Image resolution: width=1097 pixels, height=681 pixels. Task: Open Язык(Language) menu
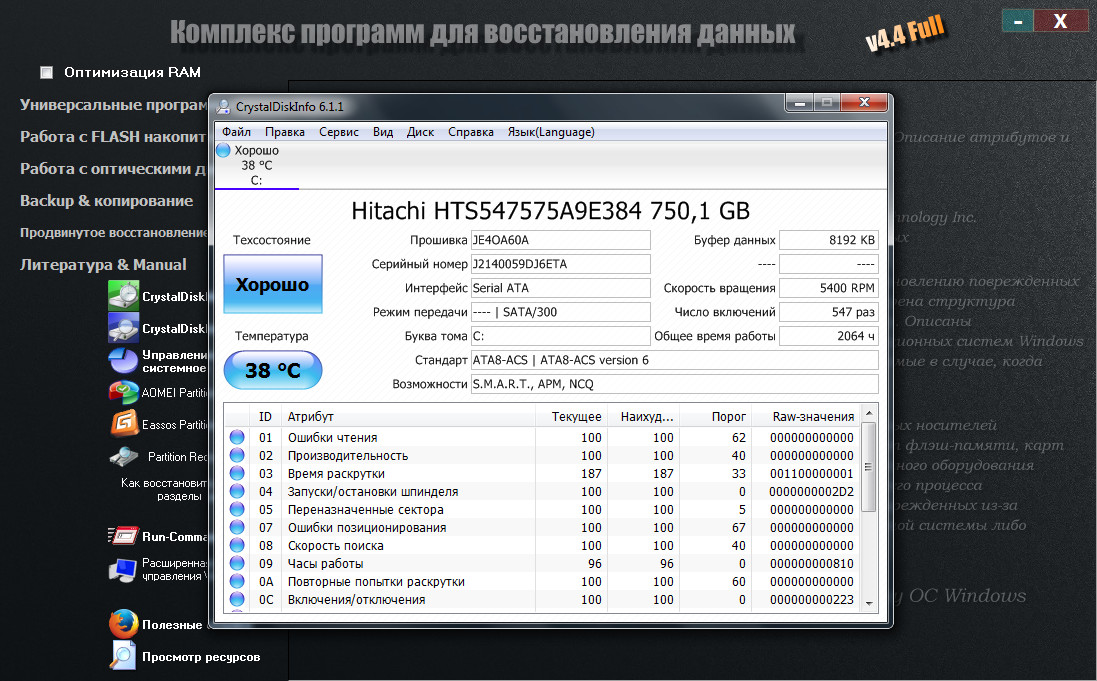tap(551, 132)
